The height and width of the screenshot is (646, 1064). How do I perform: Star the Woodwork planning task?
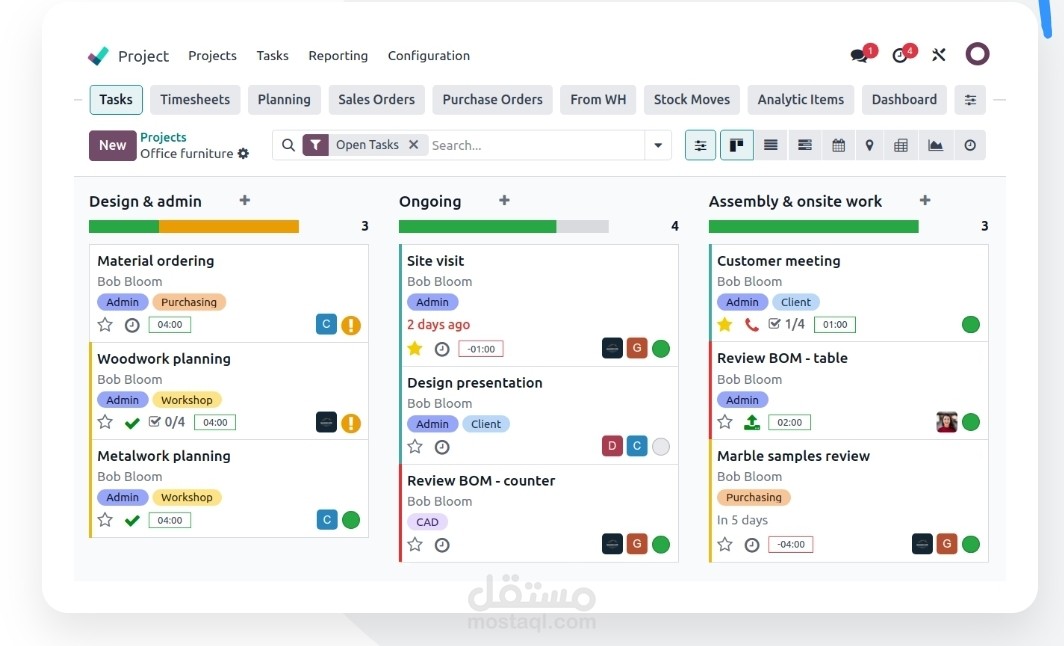tap(105, 422)
